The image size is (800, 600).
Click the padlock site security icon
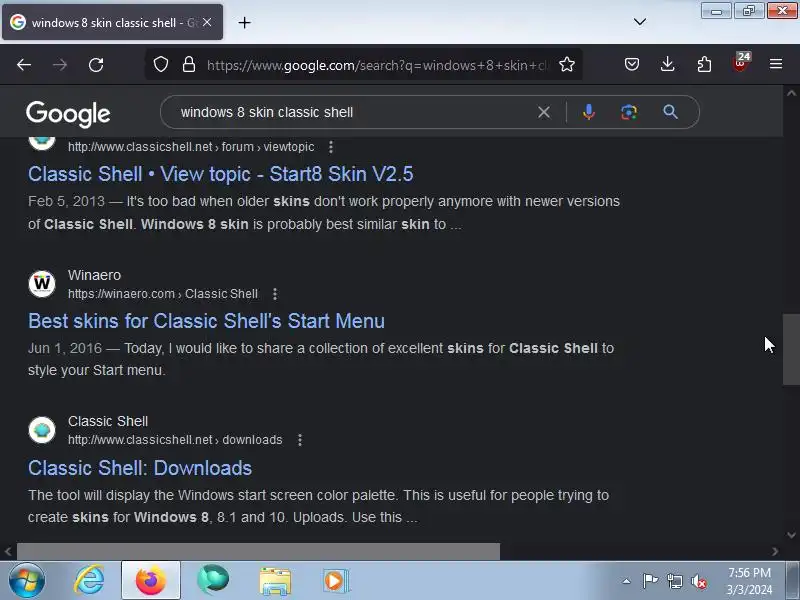coord(189,64)
